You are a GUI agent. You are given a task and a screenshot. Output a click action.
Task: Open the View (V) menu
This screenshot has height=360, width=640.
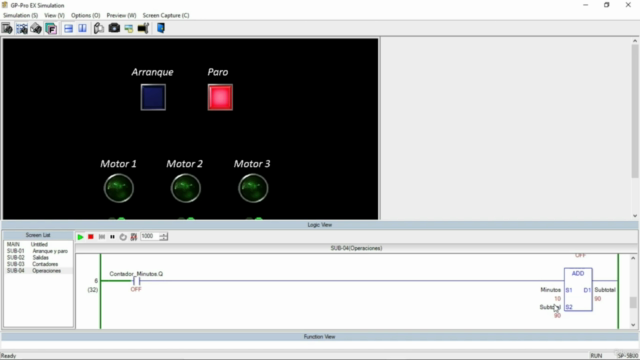[54, 16]
